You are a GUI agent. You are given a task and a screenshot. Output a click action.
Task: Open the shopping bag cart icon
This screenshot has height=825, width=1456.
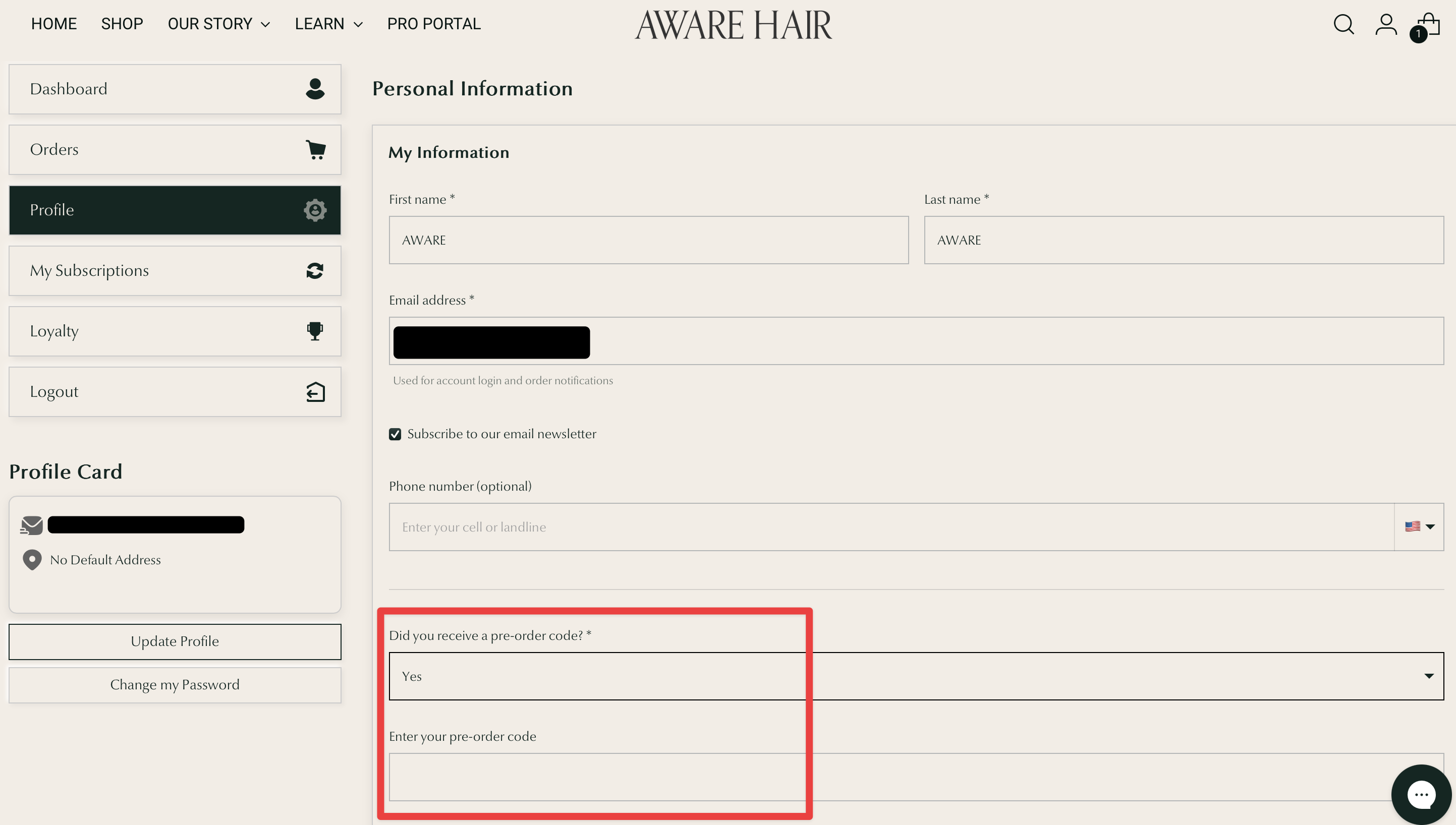click(x=1429, y=24)
